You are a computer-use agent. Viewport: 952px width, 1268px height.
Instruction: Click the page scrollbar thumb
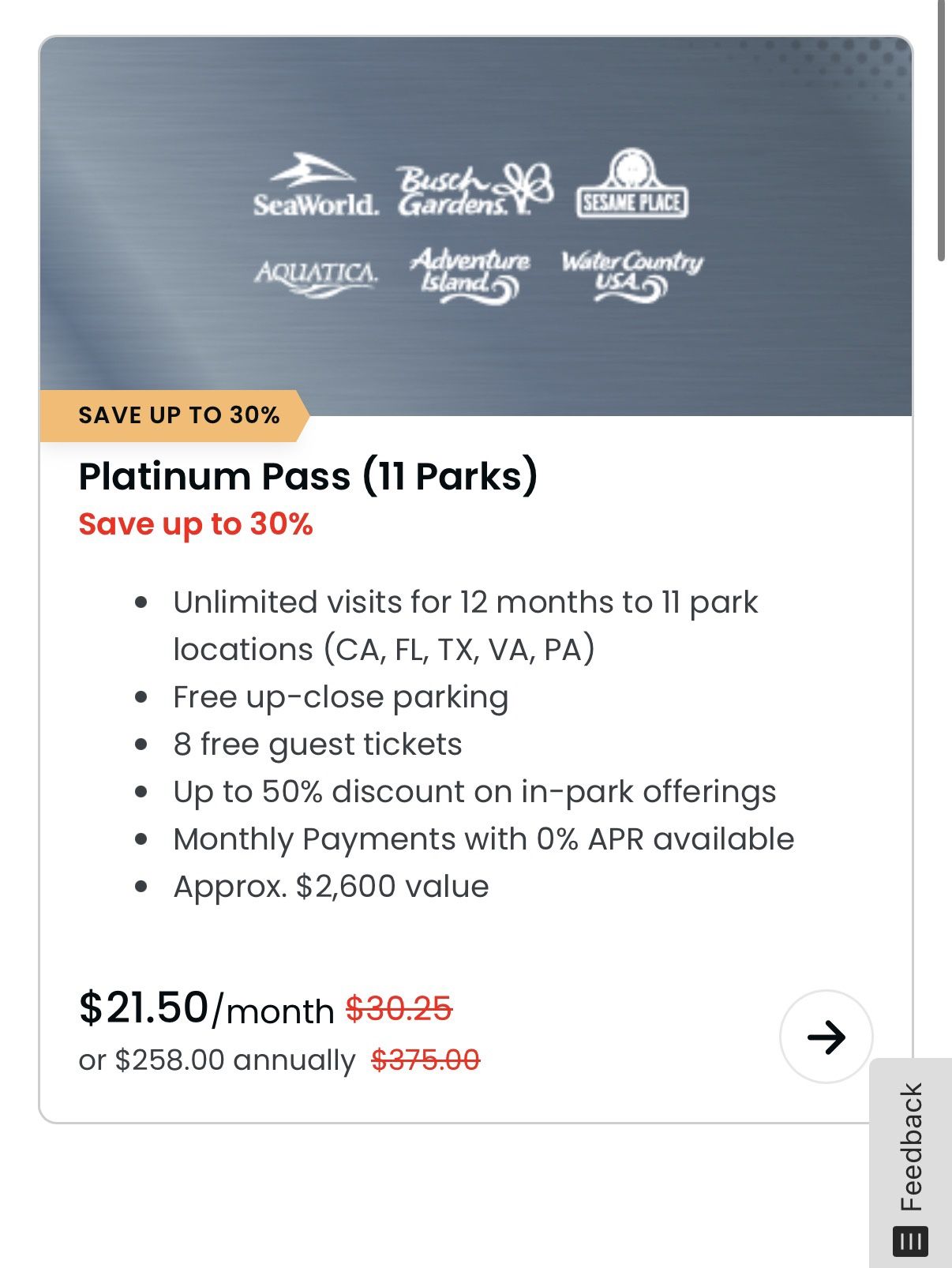[941, 130]
